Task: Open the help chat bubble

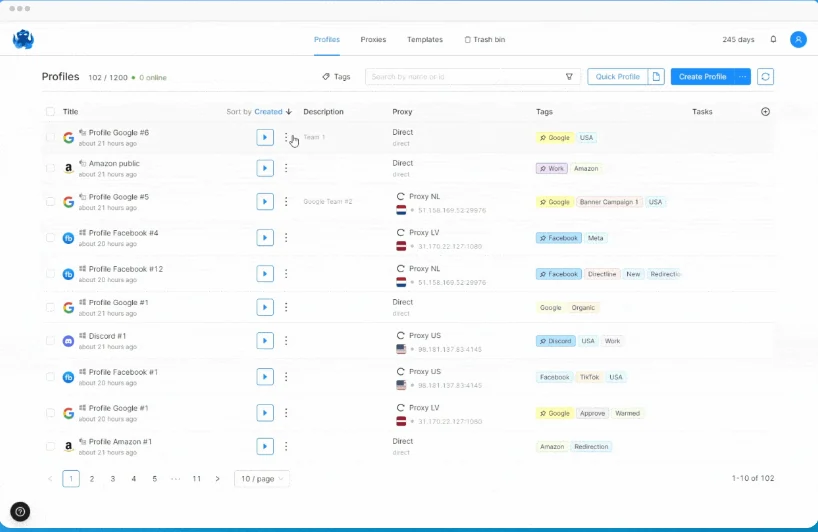Action: [x=20, y=512]
